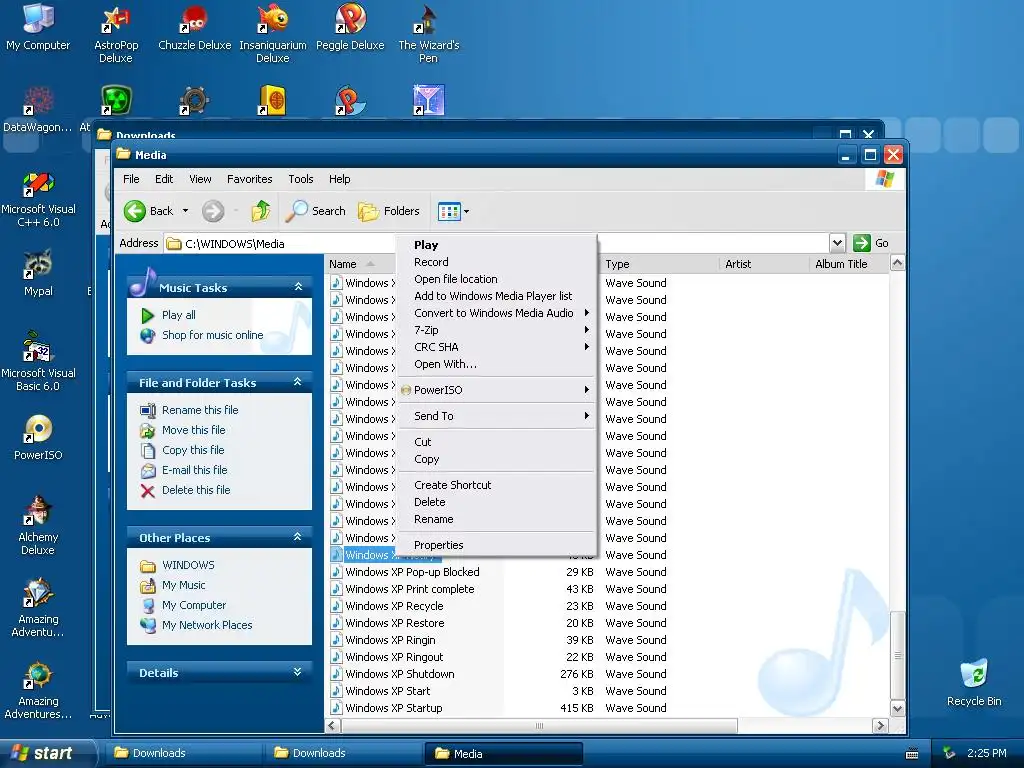Click E-mail this file link
This screenshot has width=1024, height=768.
click(x=195, y=470)
